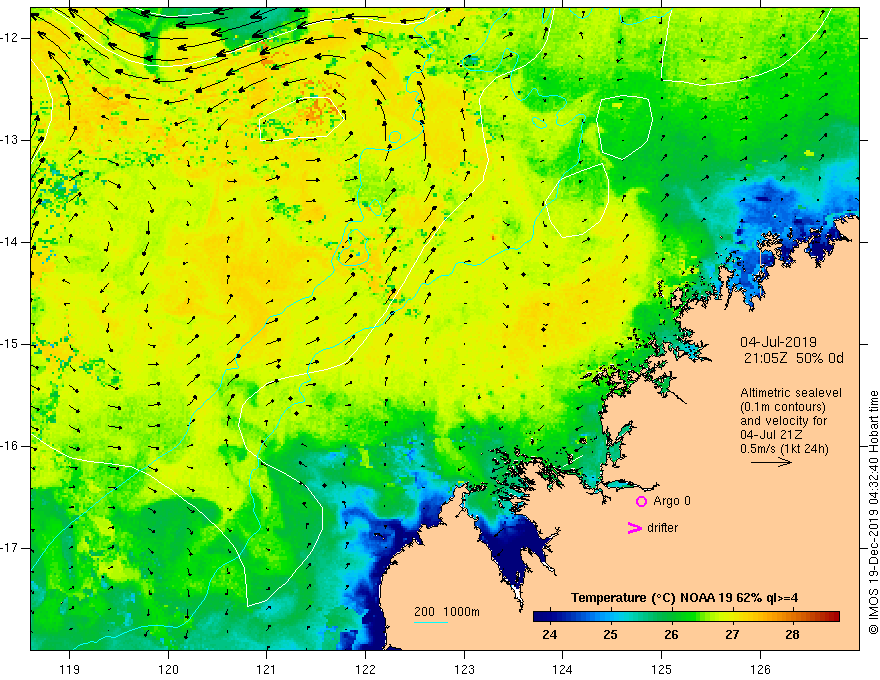The width and height of the screenshot is (880, 680).
Task: Click the '200' depth legend label
Action: pyautogui.click(x=424, y=612)
